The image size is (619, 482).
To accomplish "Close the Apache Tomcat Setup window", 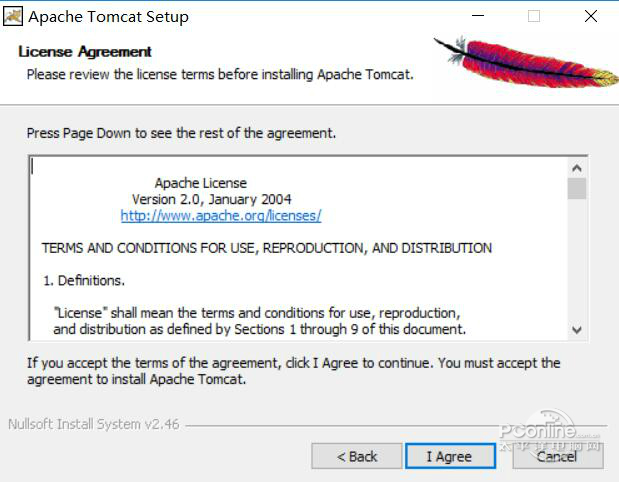I will click(591, 16).
